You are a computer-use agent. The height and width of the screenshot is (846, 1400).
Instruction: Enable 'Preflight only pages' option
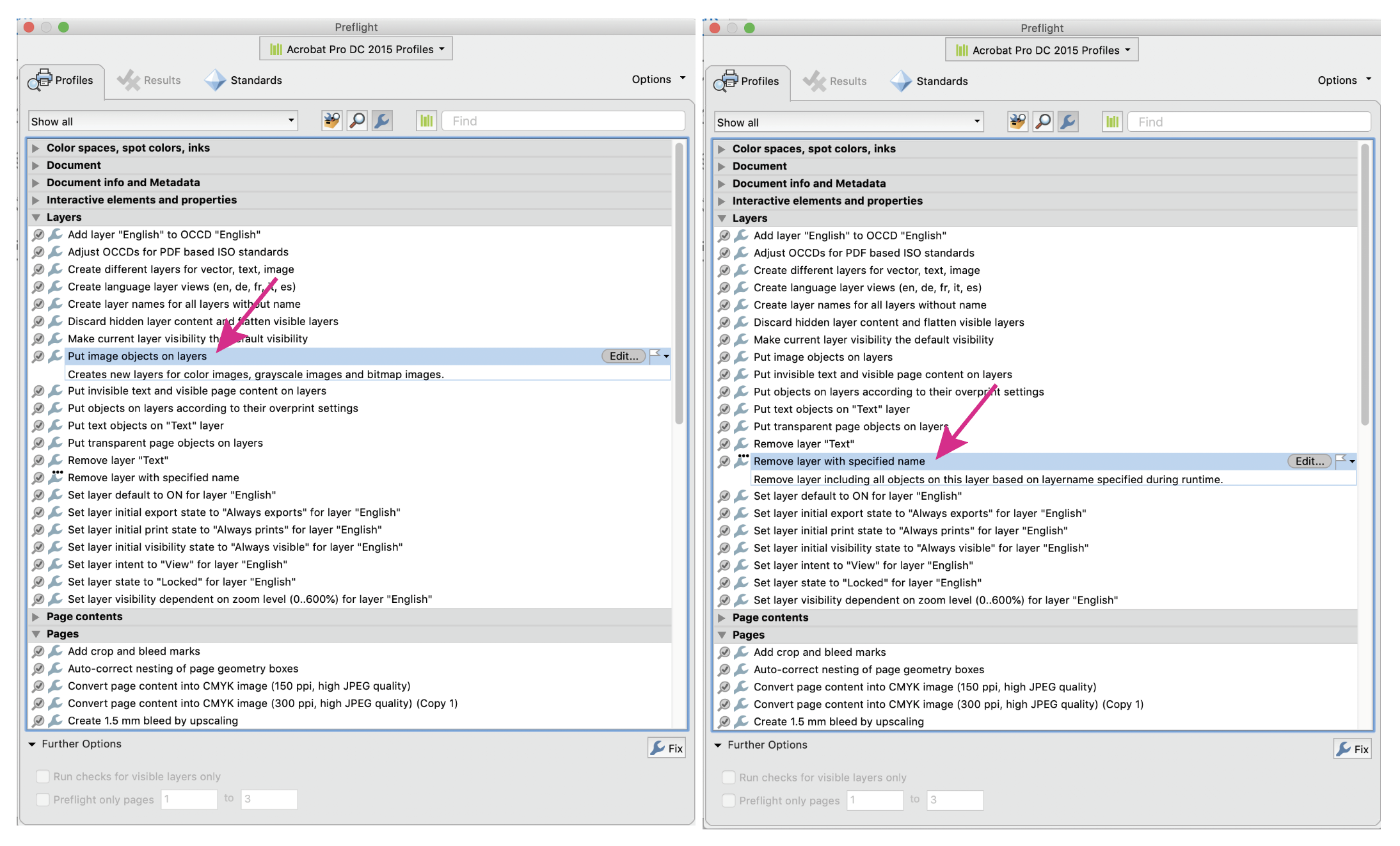[43, 799]
